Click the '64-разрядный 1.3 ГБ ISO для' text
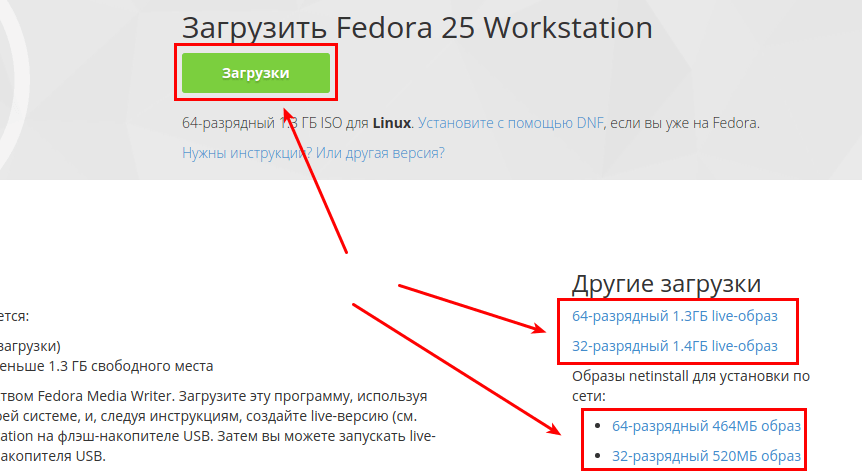The height and width of the screenshot is (476, 862). [275, 123]
